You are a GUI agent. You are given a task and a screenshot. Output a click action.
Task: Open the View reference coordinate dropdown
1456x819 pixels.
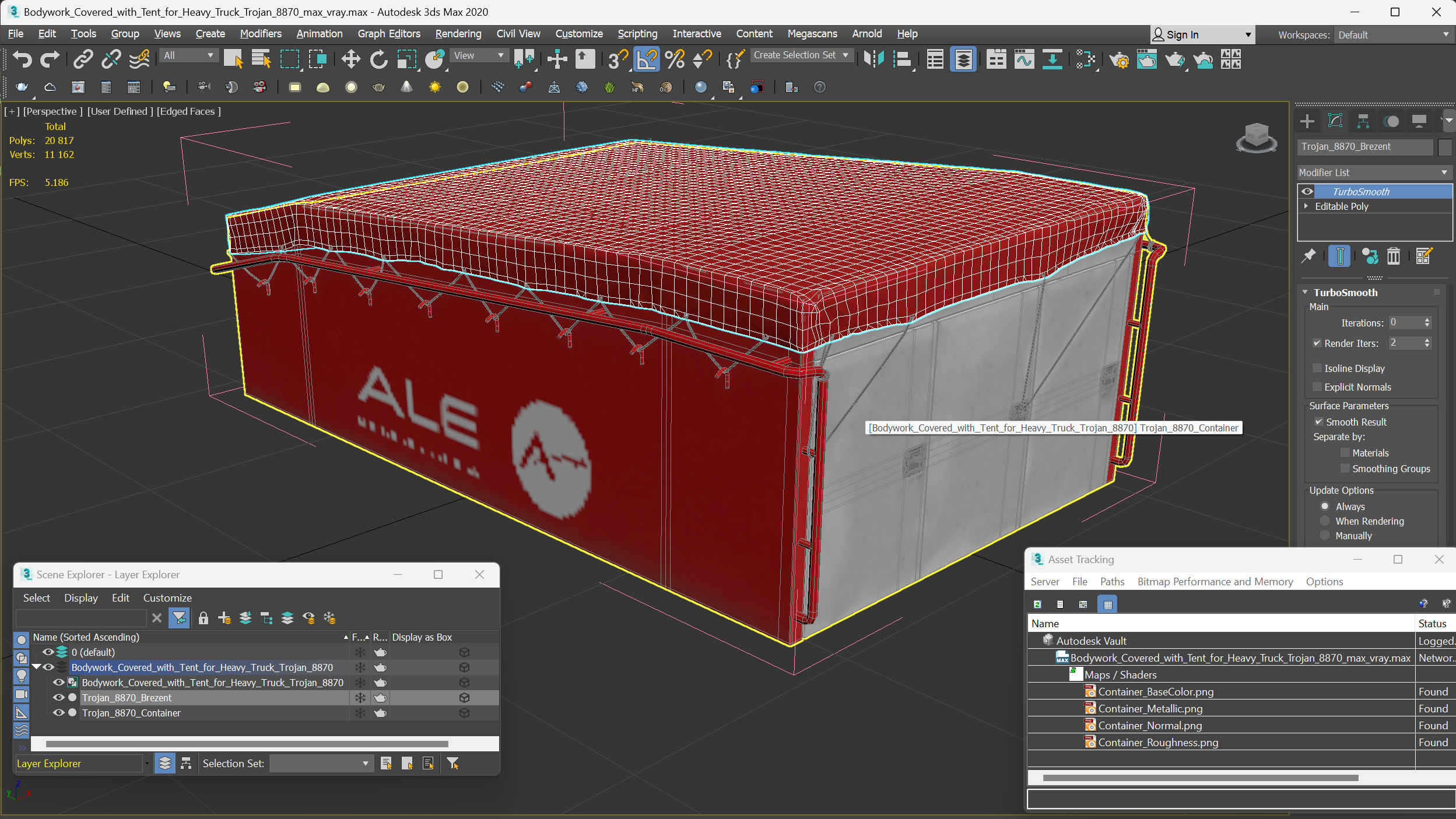click(479, 56)
